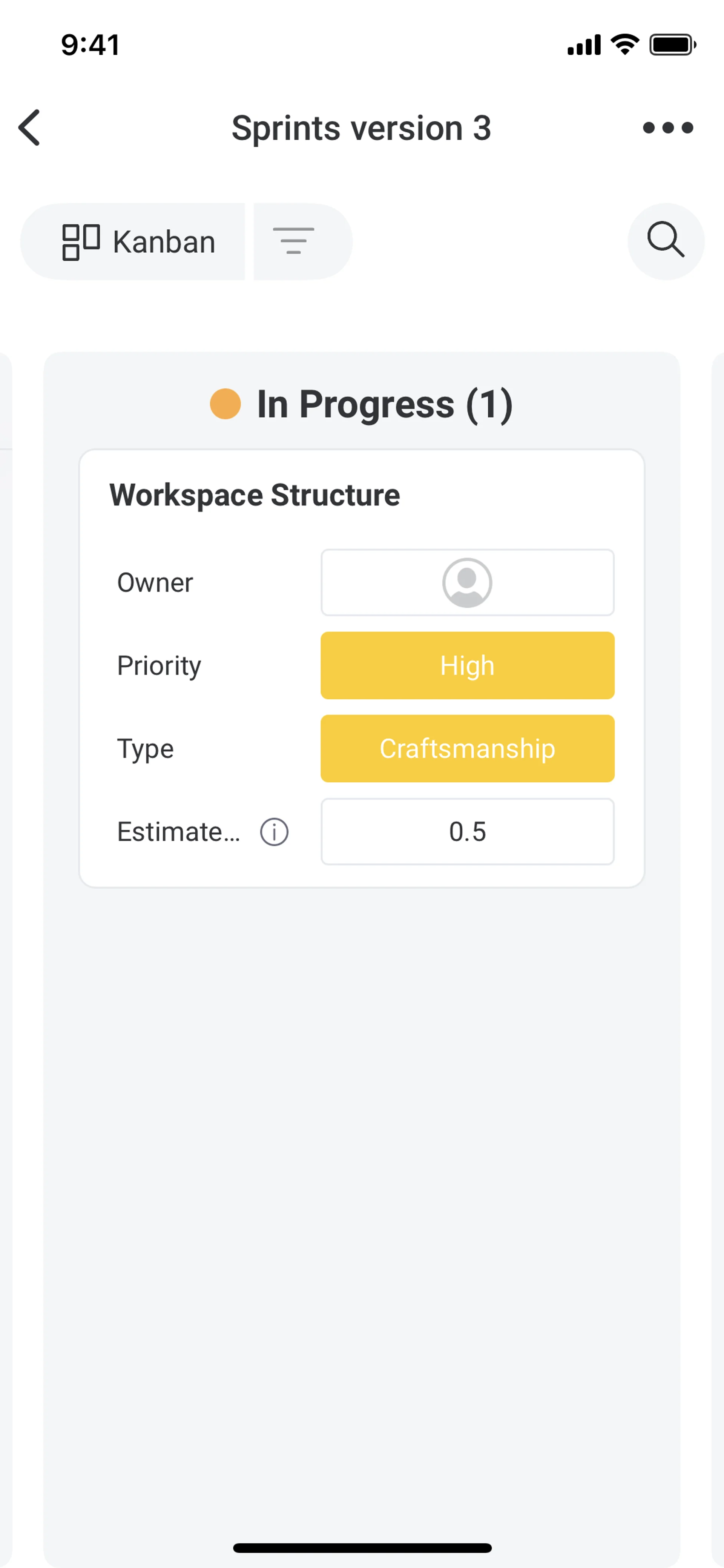Tap the Sprints version 3 title
The width and height of the screenshot is (724, 1568).
click(361, 128)
